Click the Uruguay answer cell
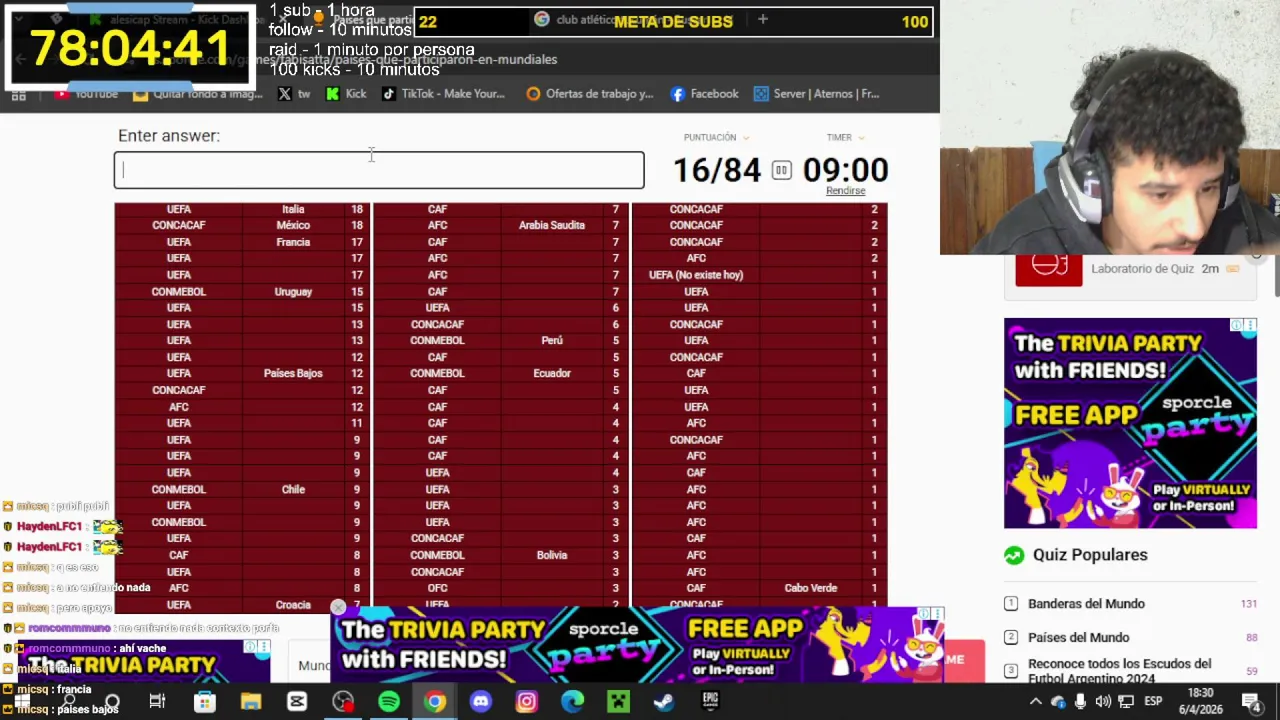Viewport: 1280px width, 720px height. tap(293, 291)
